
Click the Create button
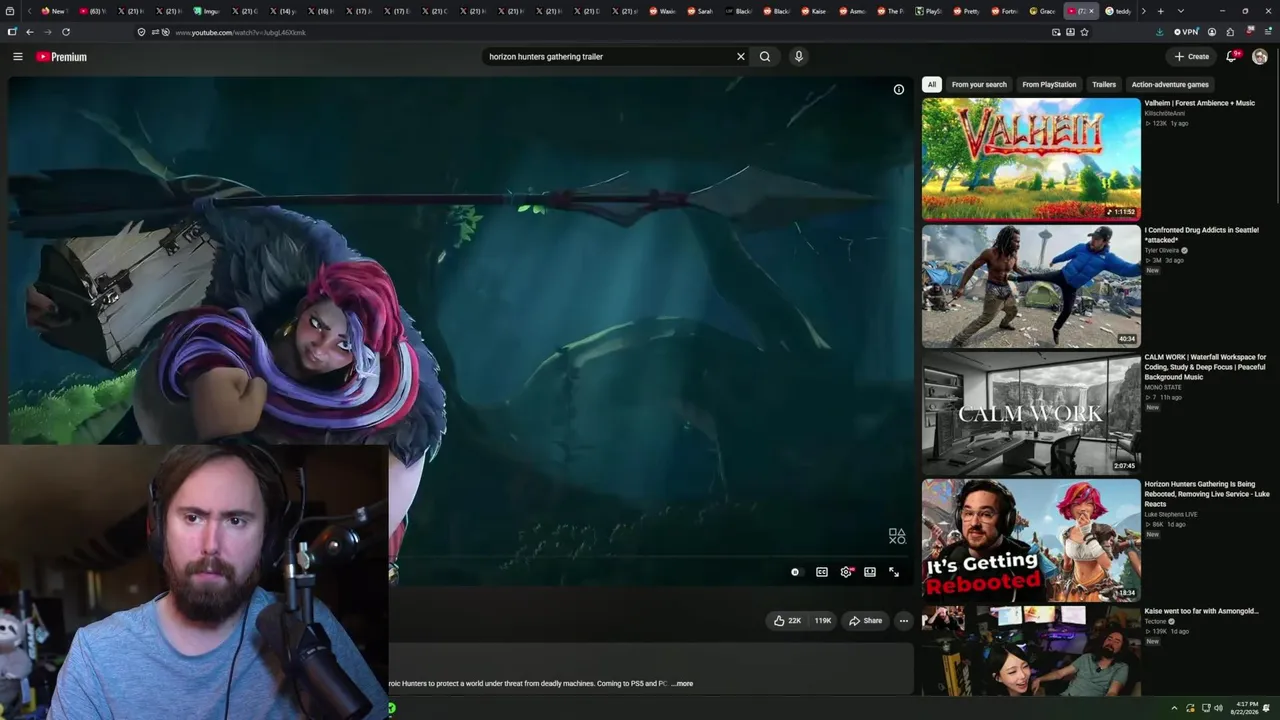[x=1192, y=57]
